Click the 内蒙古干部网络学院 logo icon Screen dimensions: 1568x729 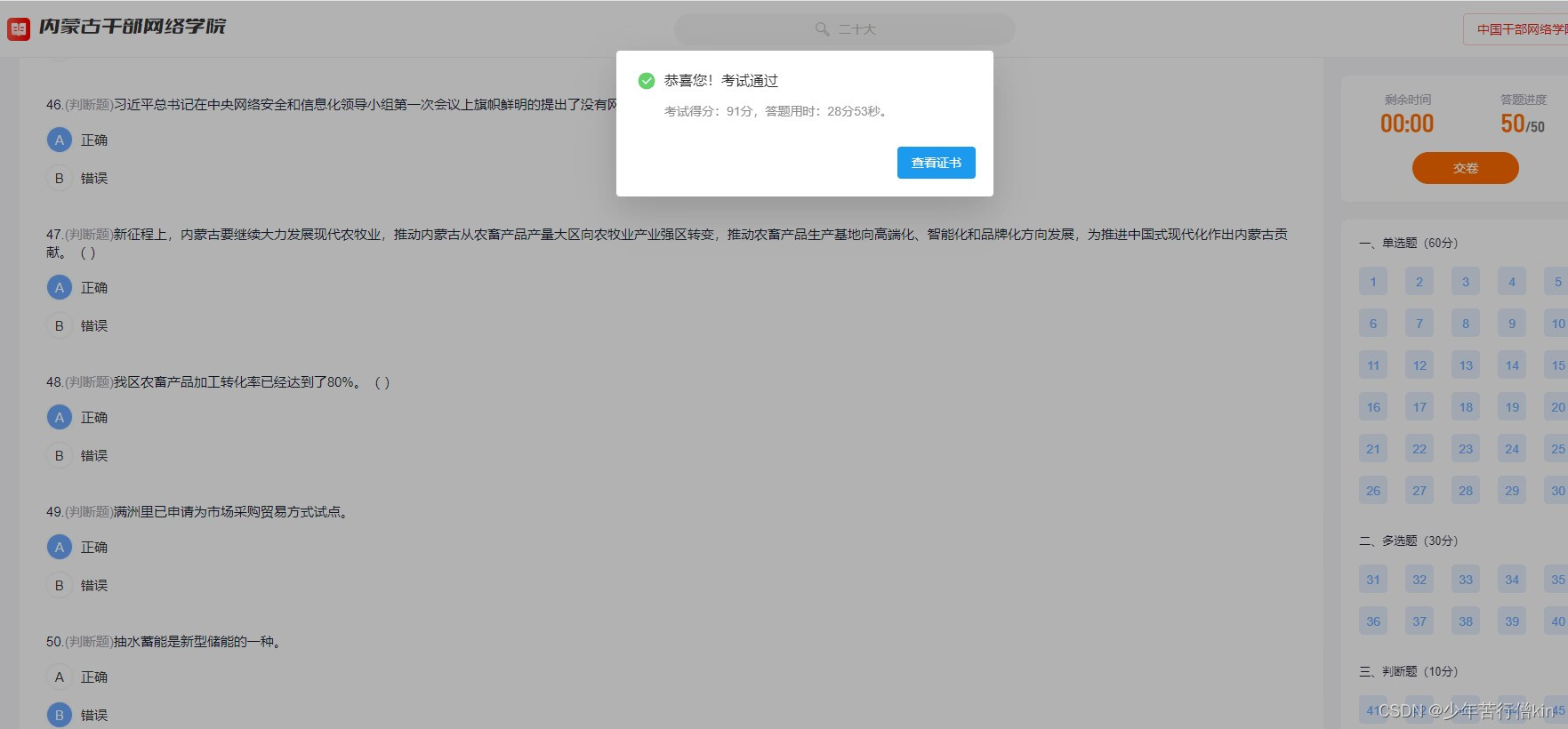[x=19, y=28]
